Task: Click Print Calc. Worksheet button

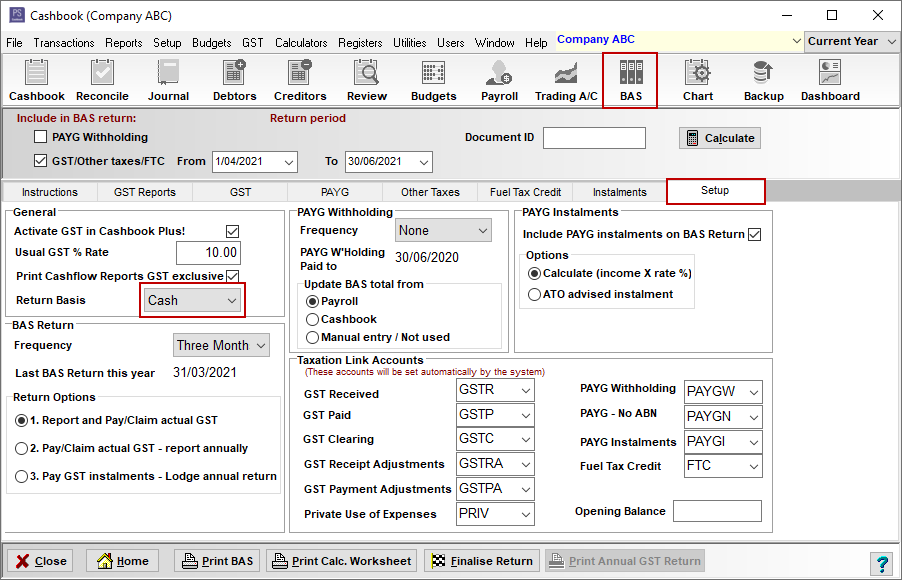Action: point(342,561)
